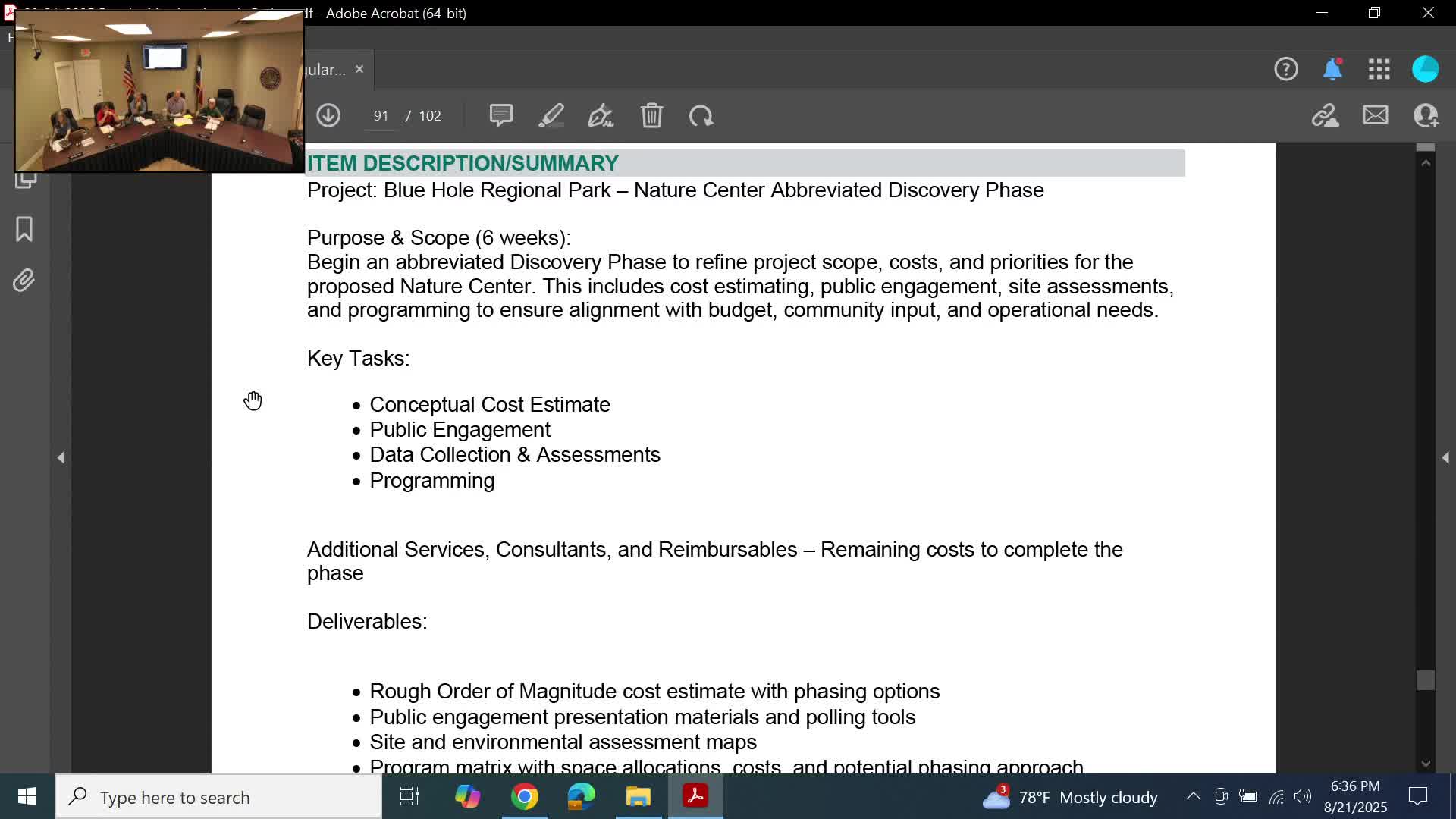Click the page number field showing 91
This screenshot has width=1456, height=819.
pos(381,115)
